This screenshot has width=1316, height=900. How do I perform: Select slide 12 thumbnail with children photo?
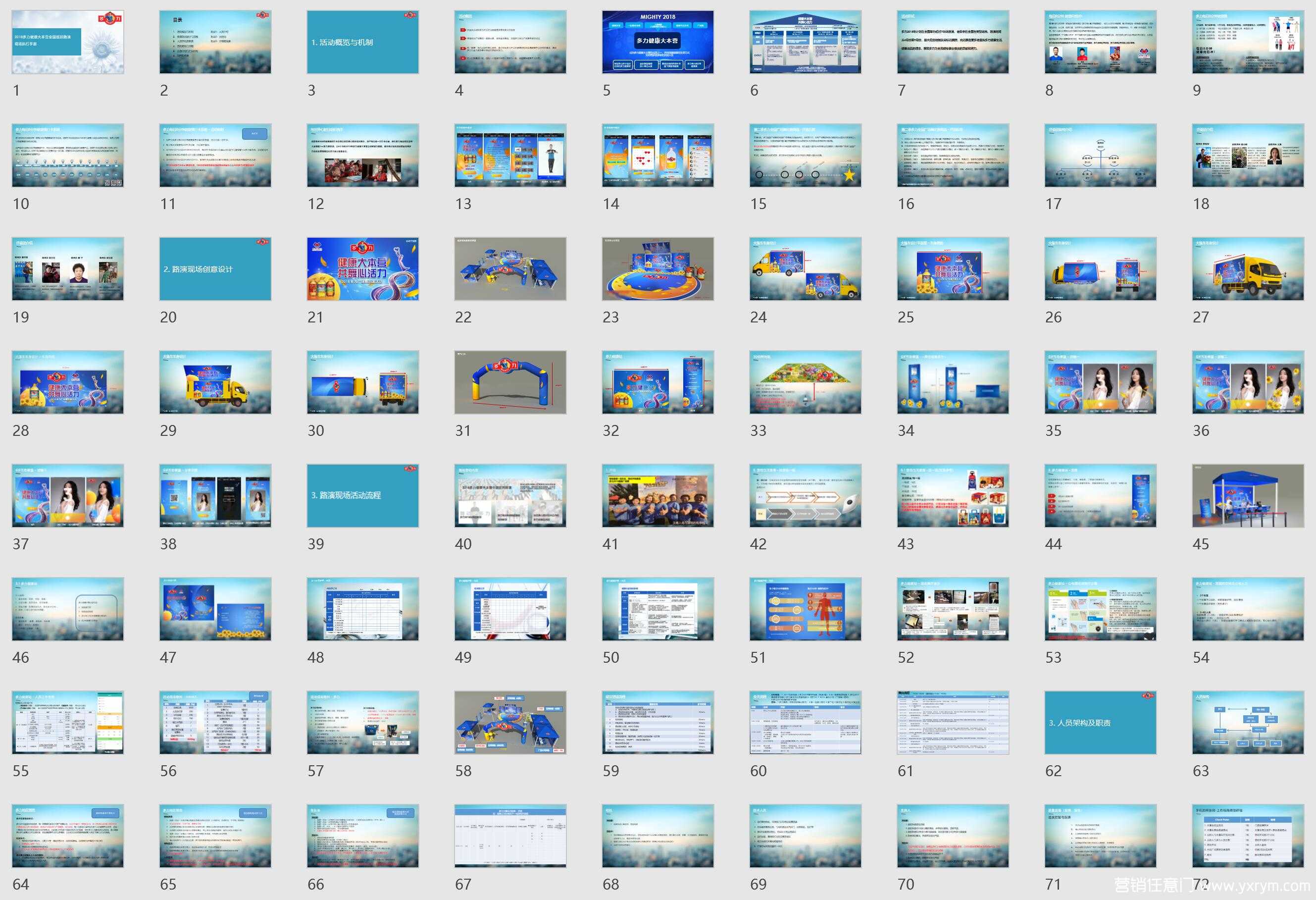tap(363, 155)
